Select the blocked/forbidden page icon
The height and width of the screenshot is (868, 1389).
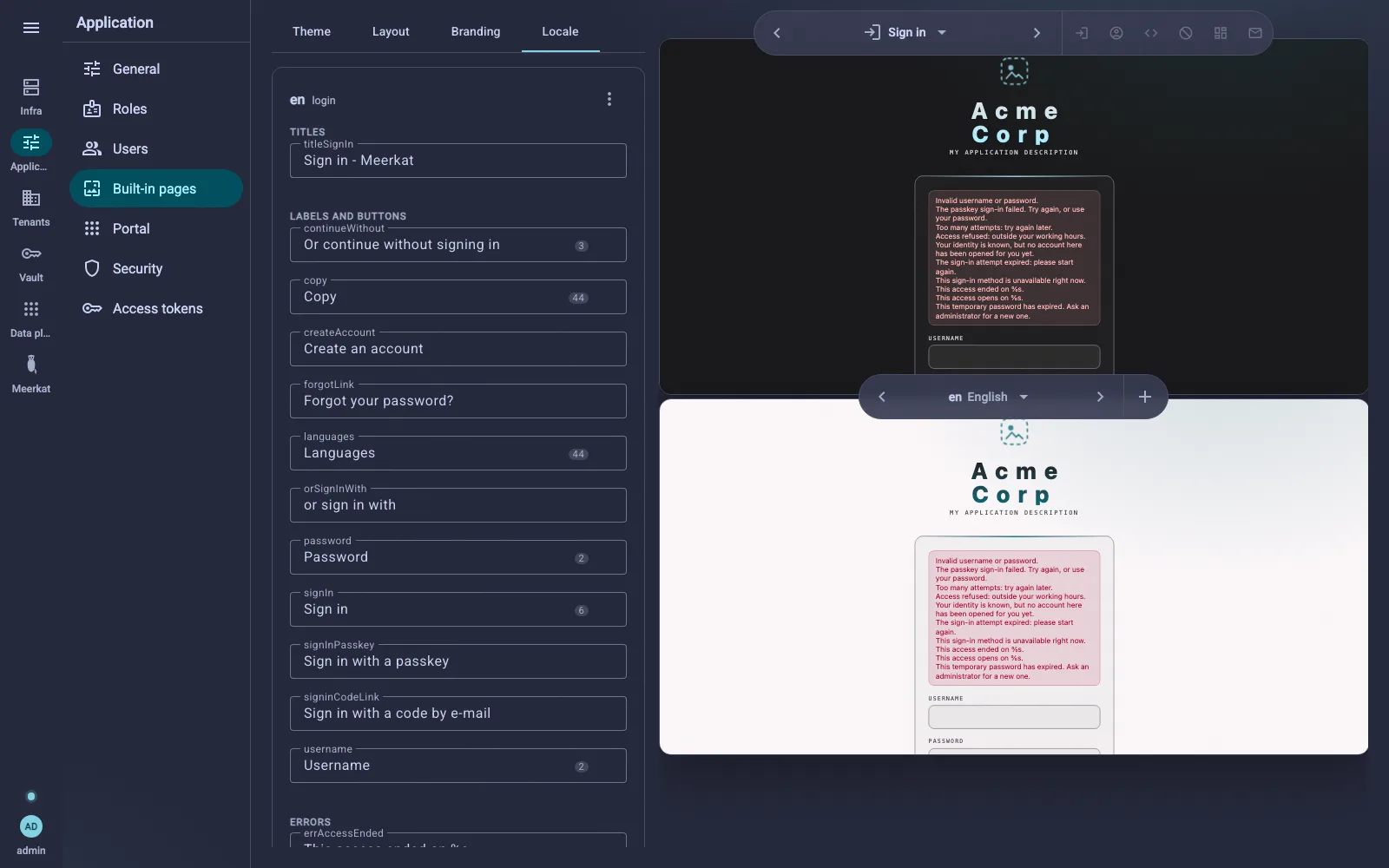1186,33
